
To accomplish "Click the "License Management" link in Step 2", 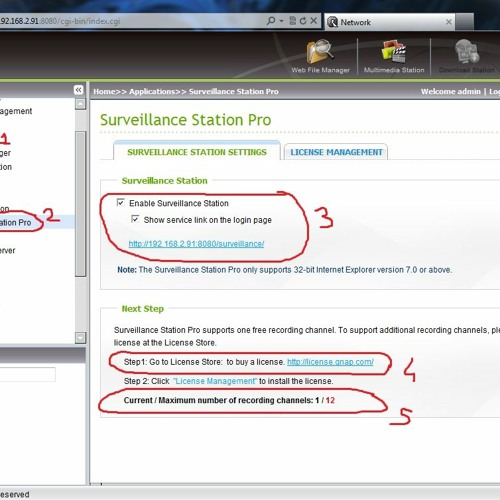I will point(215,381).
